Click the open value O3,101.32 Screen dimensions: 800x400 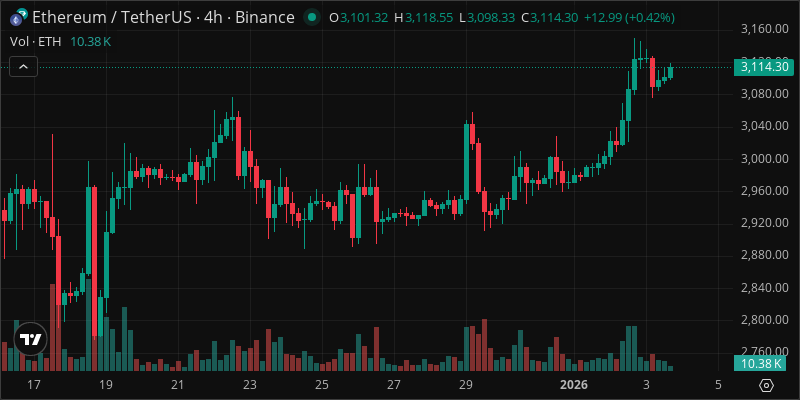(x=359, y=18)
